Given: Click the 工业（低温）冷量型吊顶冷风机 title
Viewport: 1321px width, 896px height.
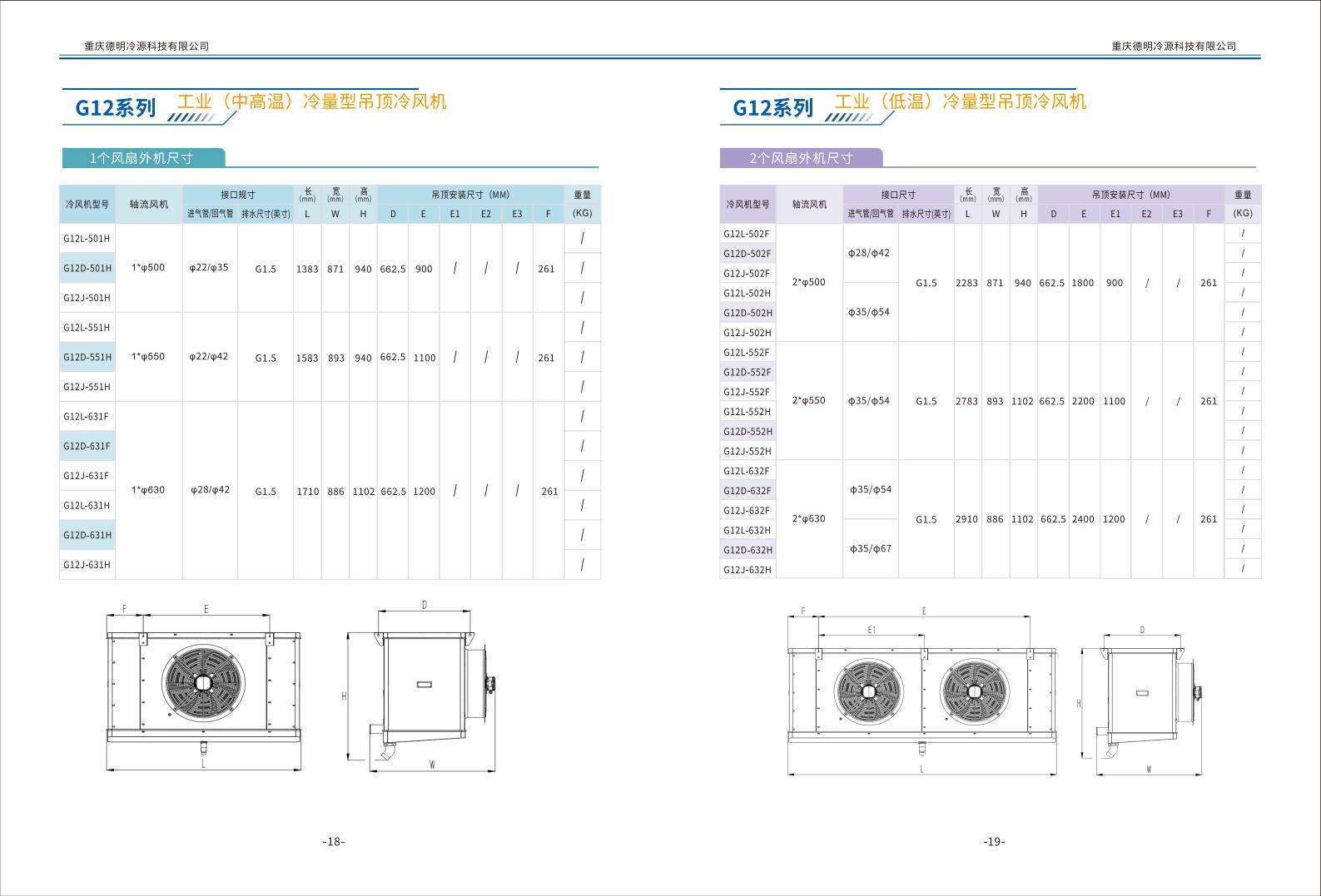Looking at the screenshot, I should point(961,101).
